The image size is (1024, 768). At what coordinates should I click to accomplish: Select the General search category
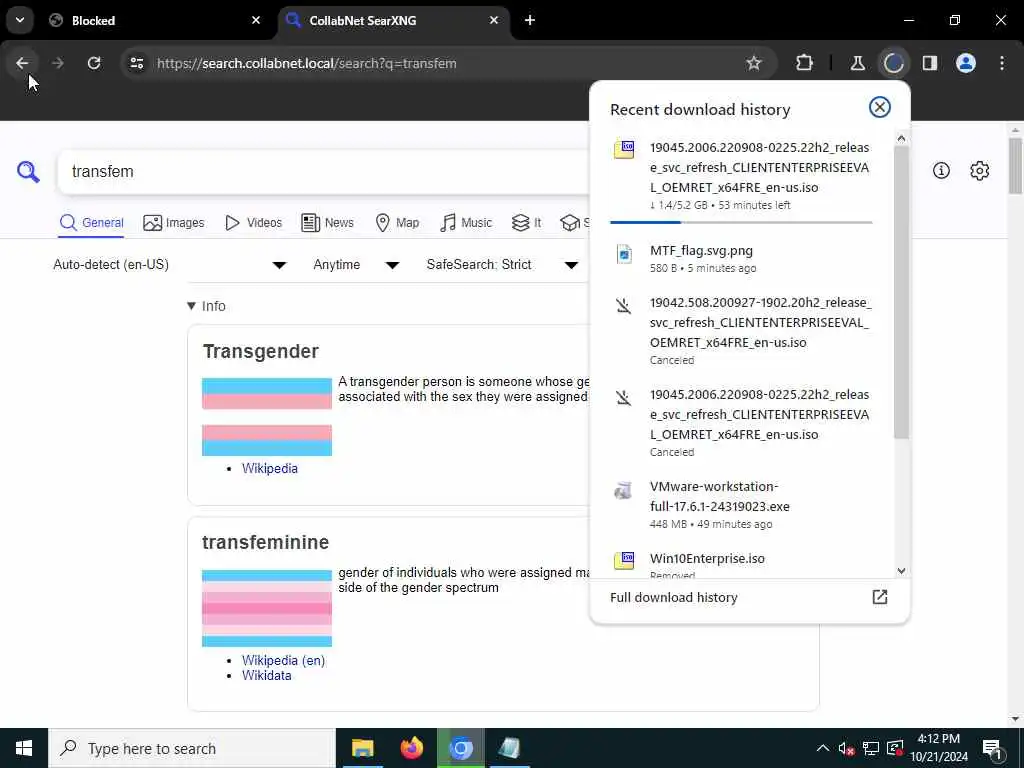91,223
